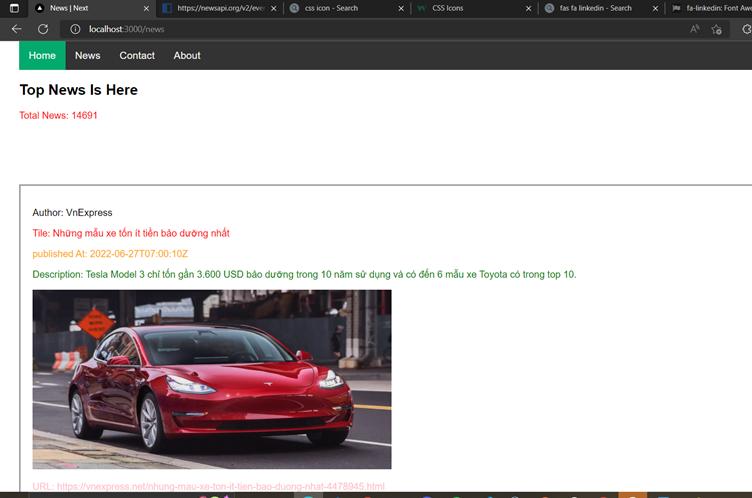Viewport: 752px width, 498px height.
Task: Click the red article title line
Action: [131, 233]
